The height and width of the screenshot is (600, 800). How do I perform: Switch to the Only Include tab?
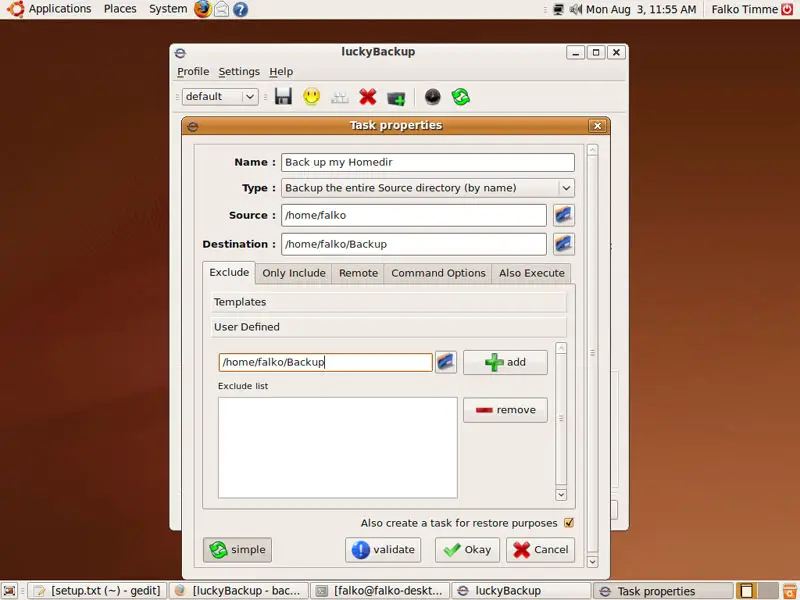(294, 273)
